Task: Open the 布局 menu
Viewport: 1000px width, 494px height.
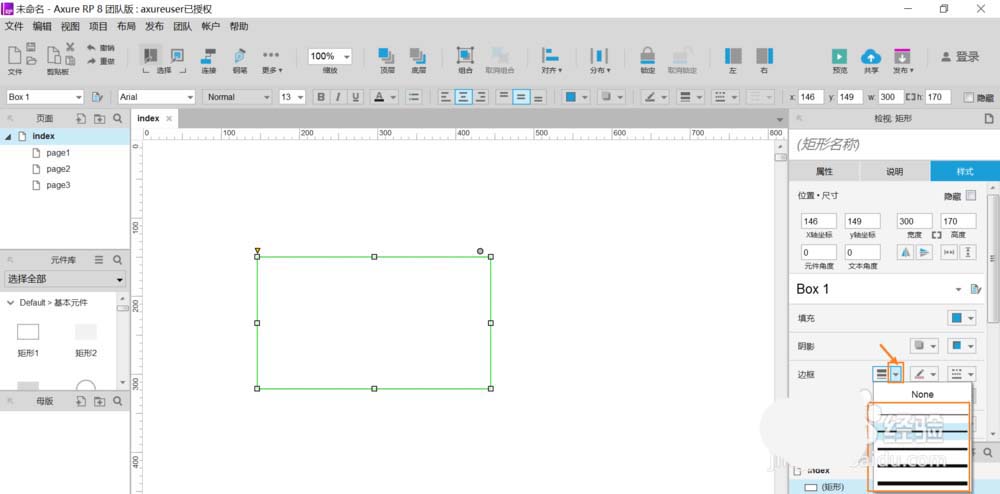Action: tap(126, 26)
